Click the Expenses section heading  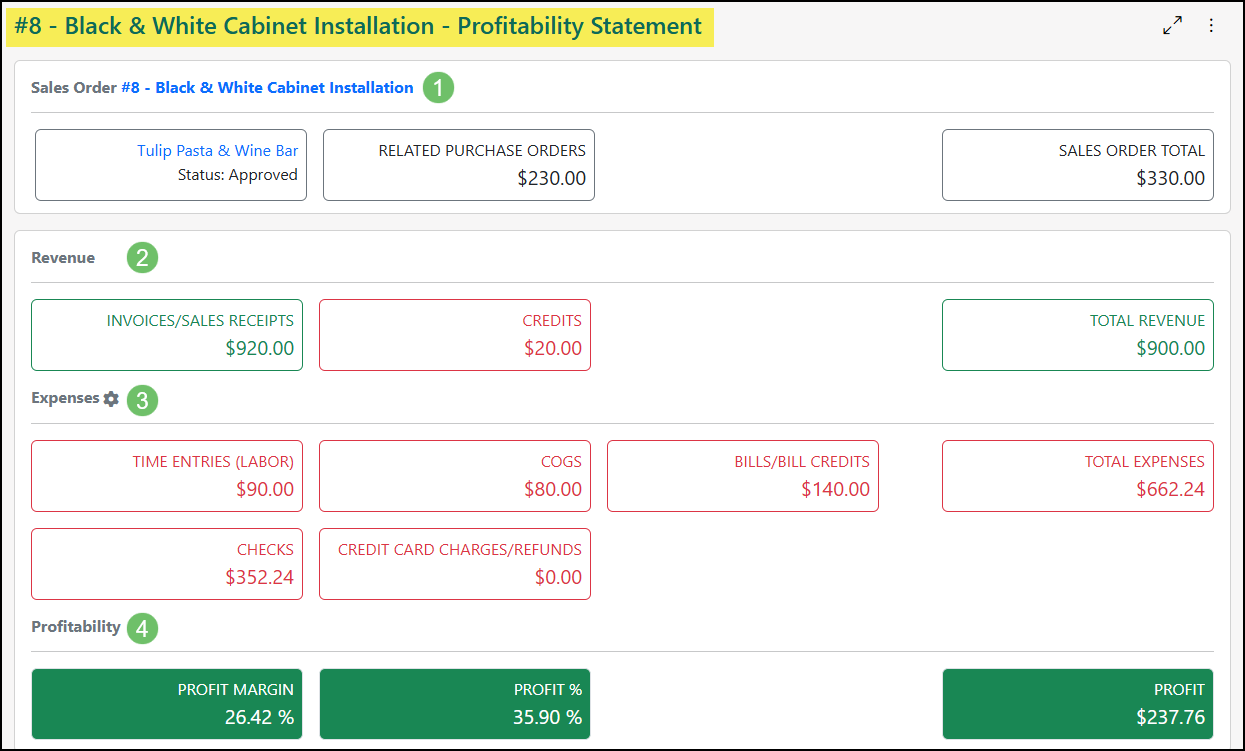click(x=65, y=398)
